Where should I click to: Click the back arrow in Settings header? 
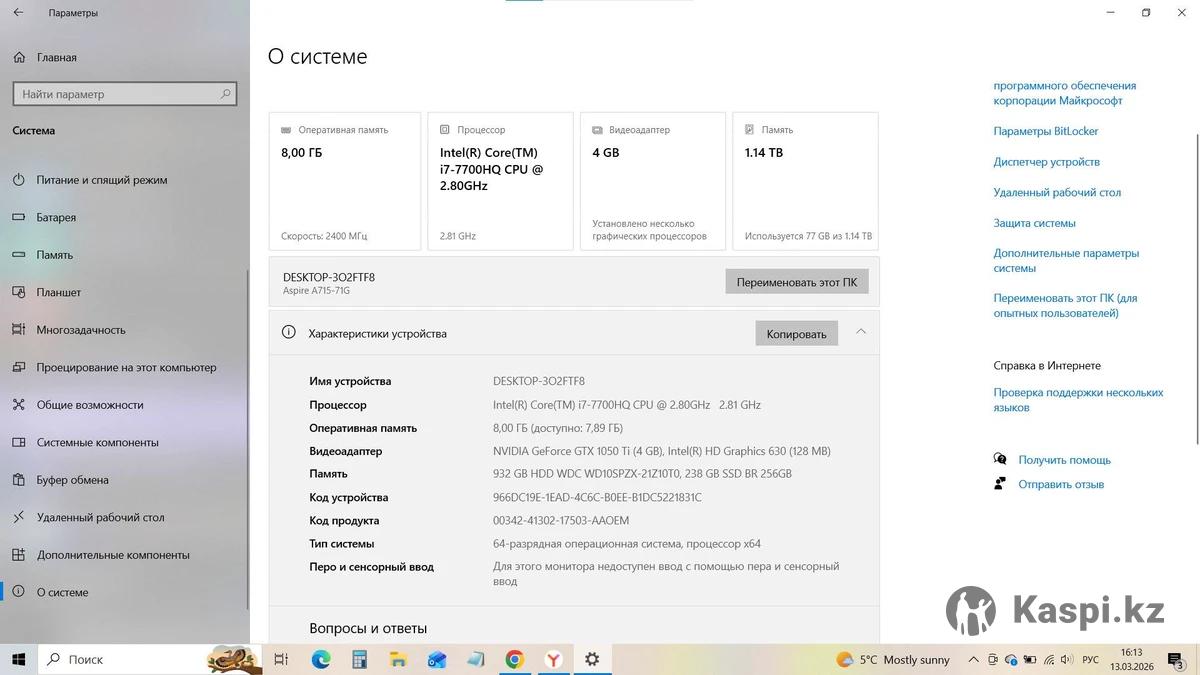18,13
